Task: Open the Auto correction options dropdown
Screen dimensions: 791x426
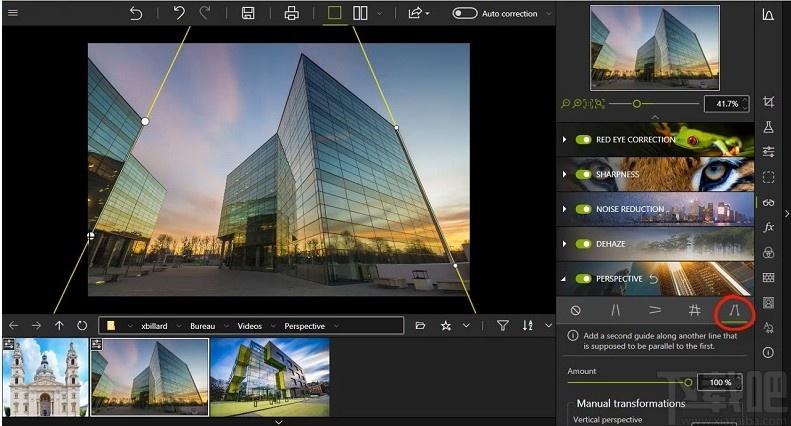Action: 549,14
